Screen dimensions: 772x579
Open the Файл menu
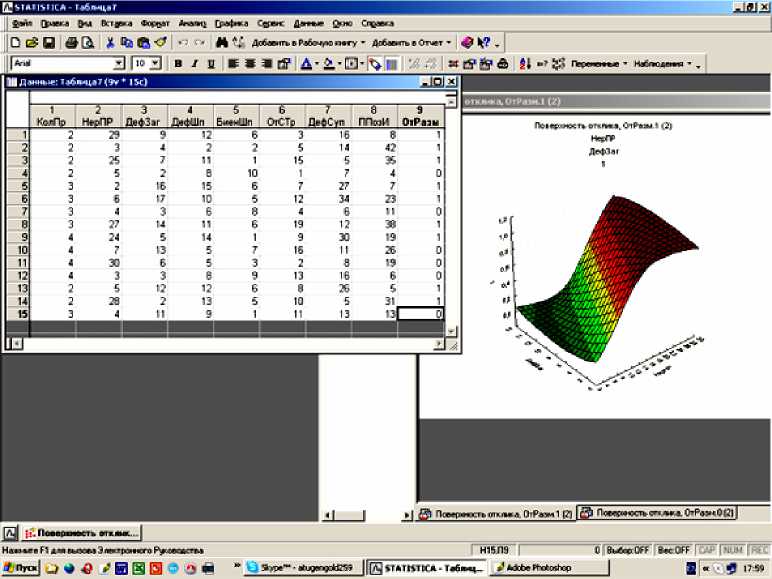click(22, 23)
